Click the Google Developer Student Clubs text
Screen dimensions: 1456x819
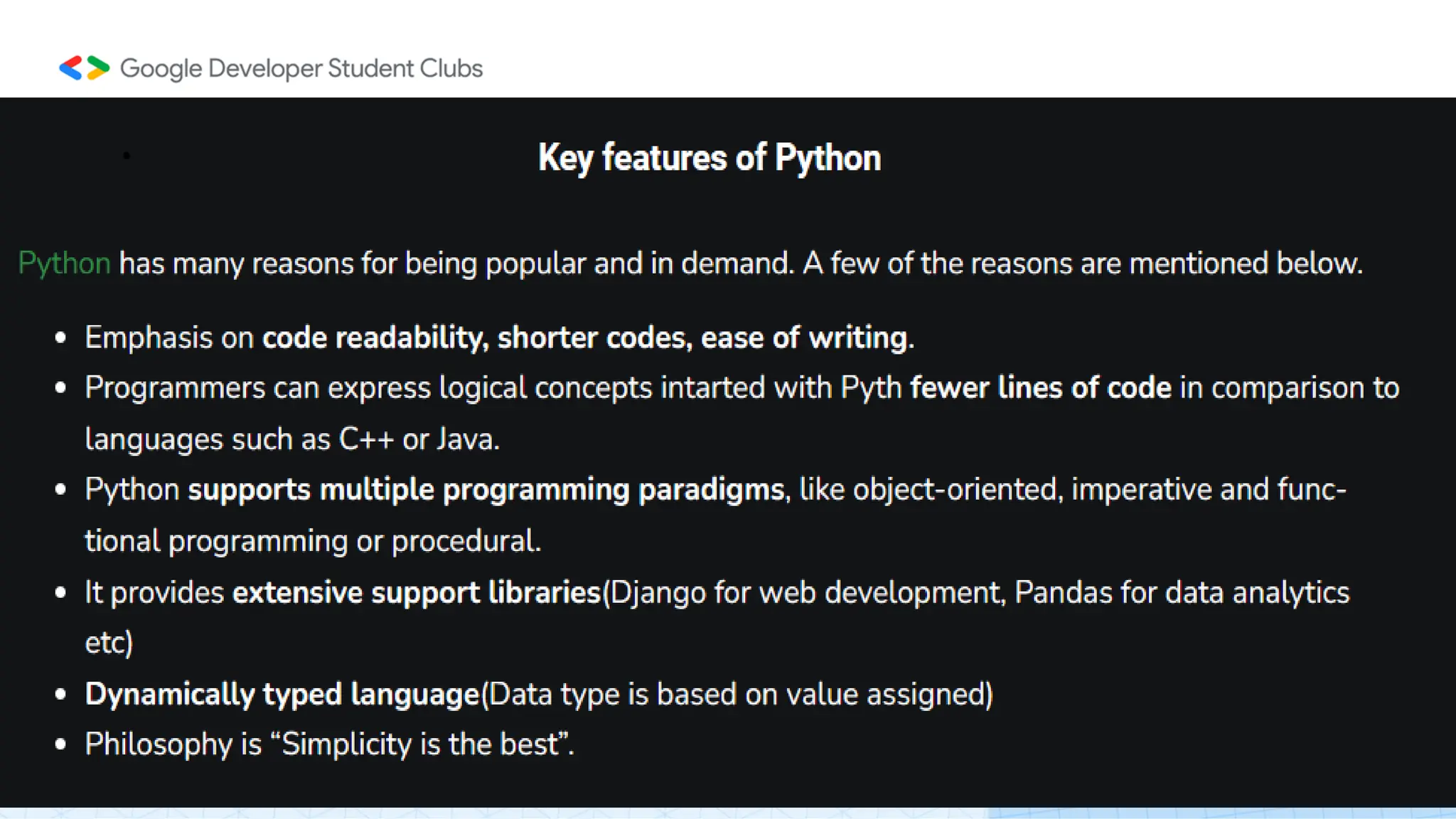pyautogui.click(x=301, y=68)
